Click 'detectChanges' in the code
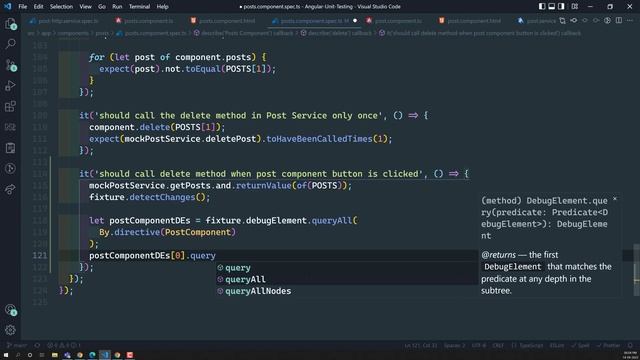This screenshot has height=360, width=640. click(x=162, y=197)
